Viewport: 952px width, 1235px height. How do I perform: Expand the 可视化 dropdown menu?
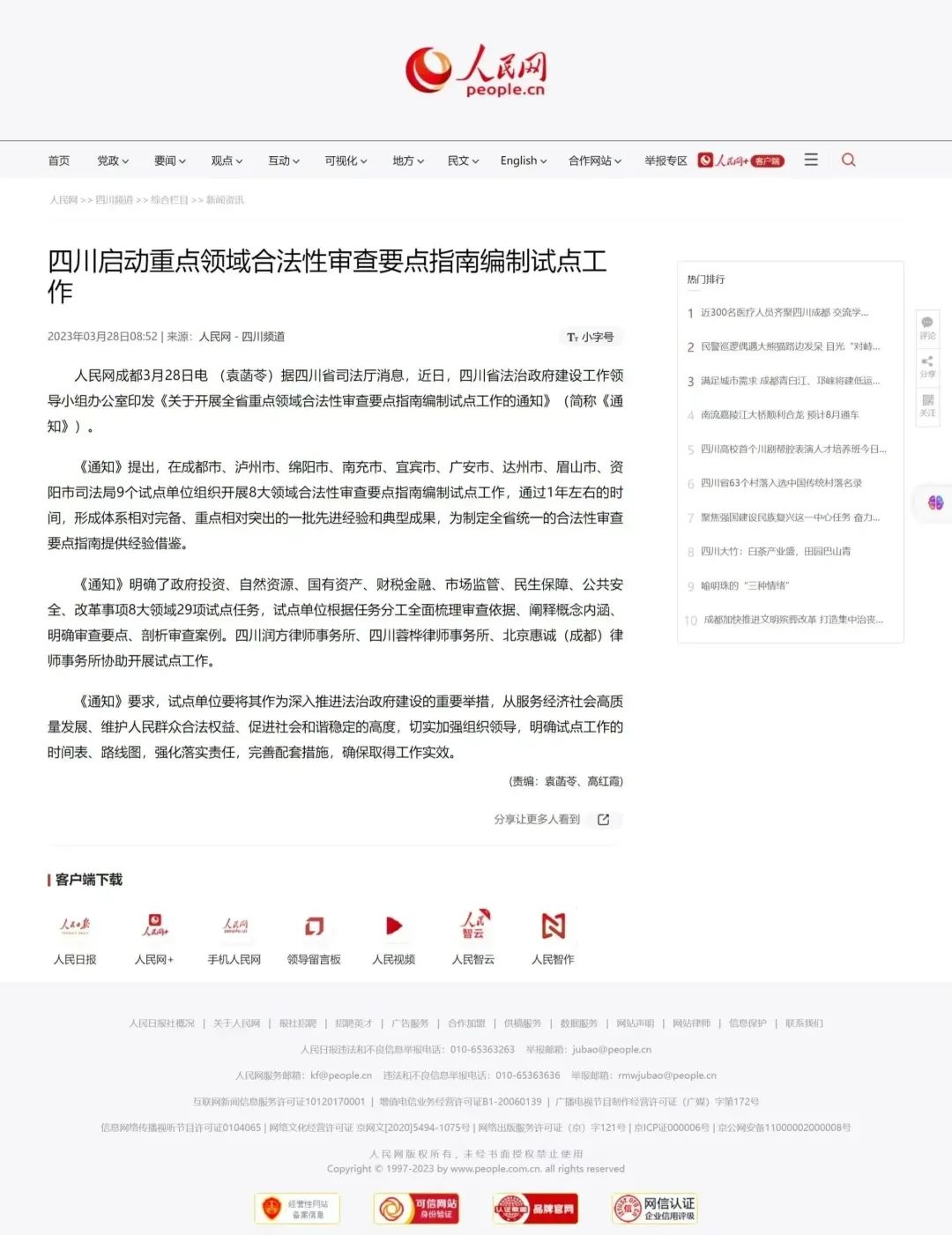(x=346, y=160)
